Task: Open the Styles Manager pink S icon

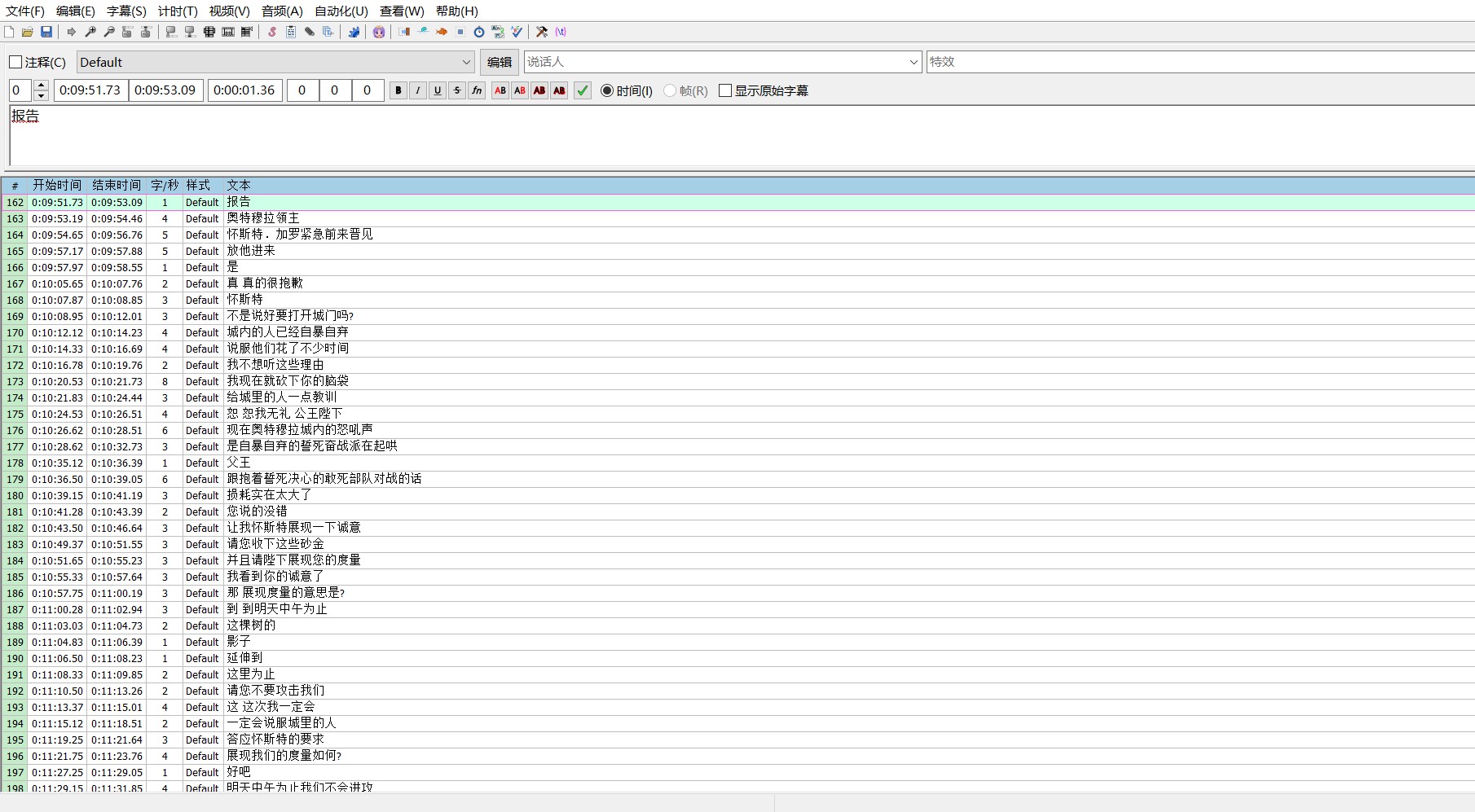Action: (272, 32)
